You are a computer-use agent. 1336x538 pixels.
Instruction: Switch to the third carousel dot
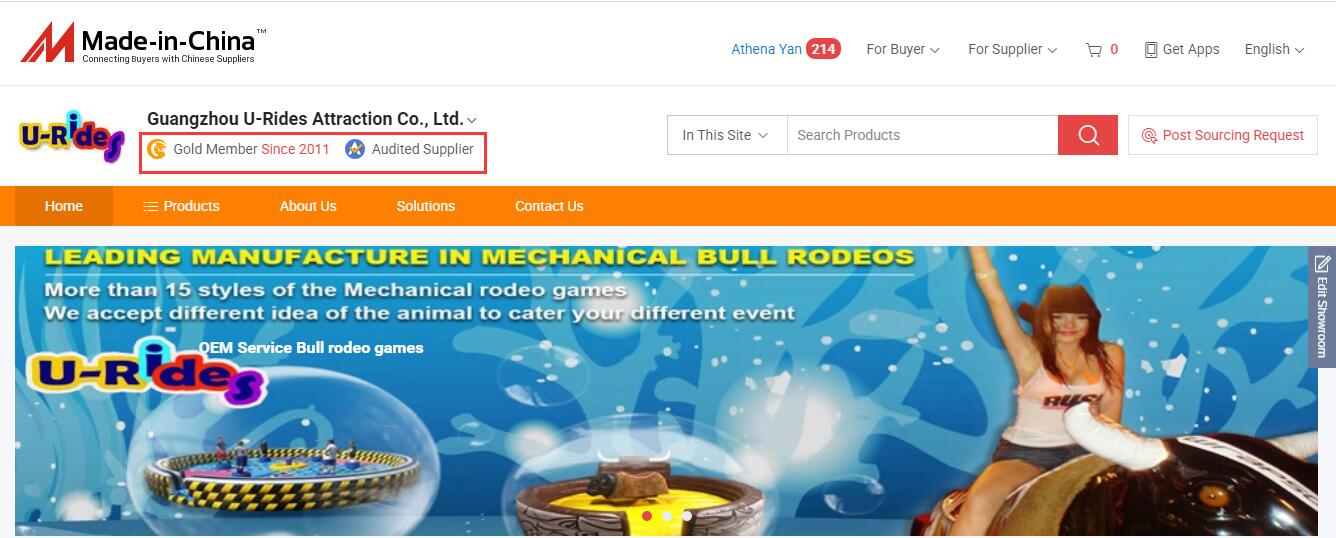click(687, 516)
